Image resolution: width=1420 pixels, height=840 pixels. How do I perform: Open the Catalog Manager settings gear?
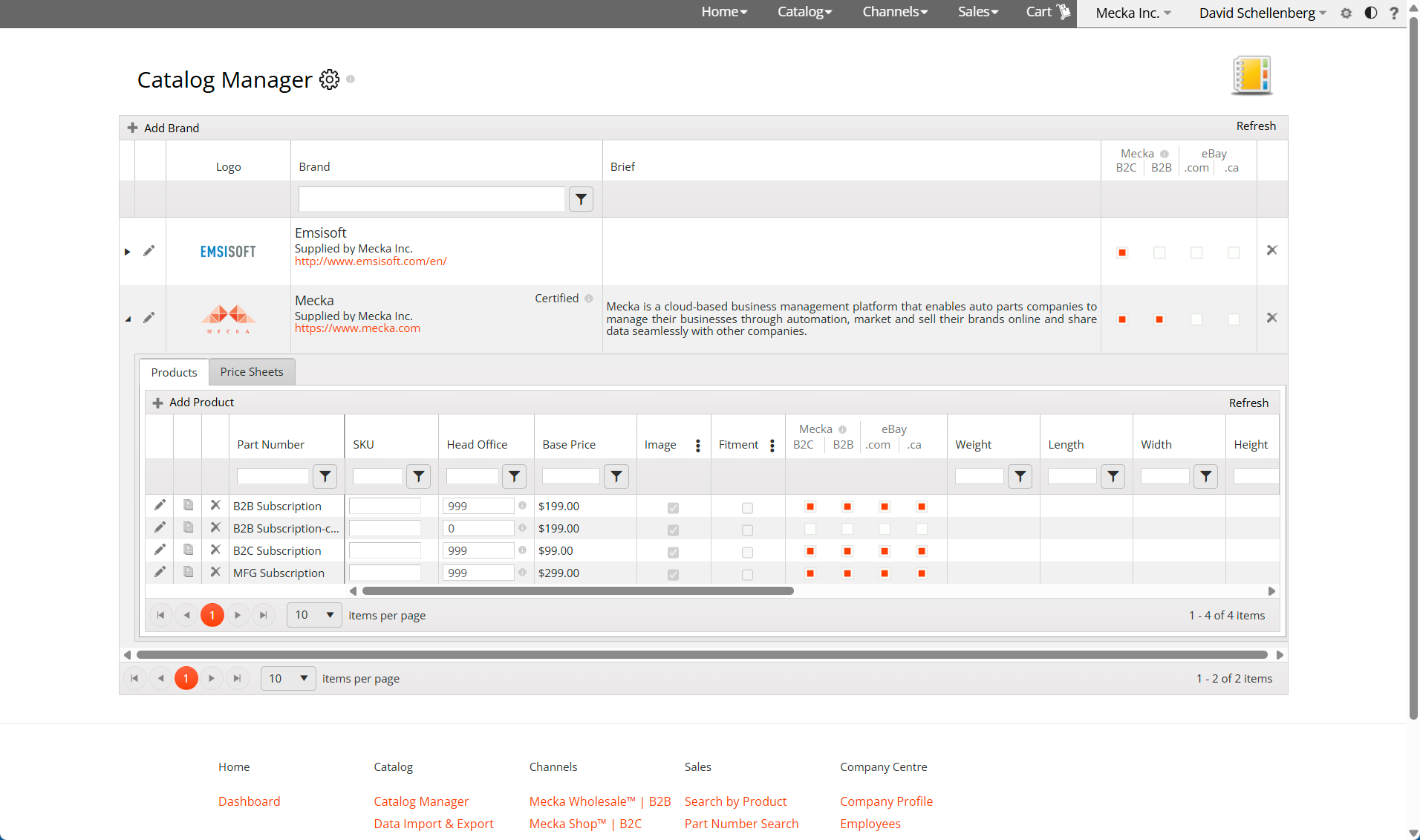point(329,79)
